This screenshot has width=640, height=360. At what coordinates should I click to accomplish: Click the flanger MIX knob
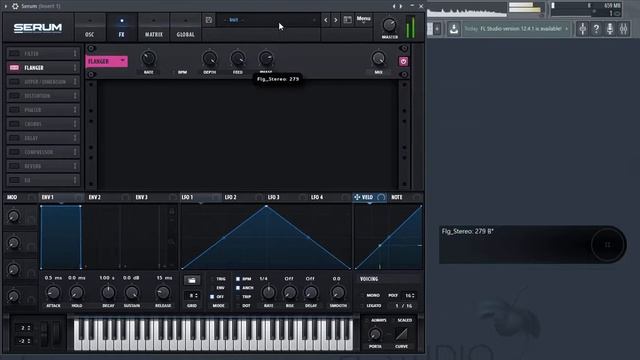[378, 59]
